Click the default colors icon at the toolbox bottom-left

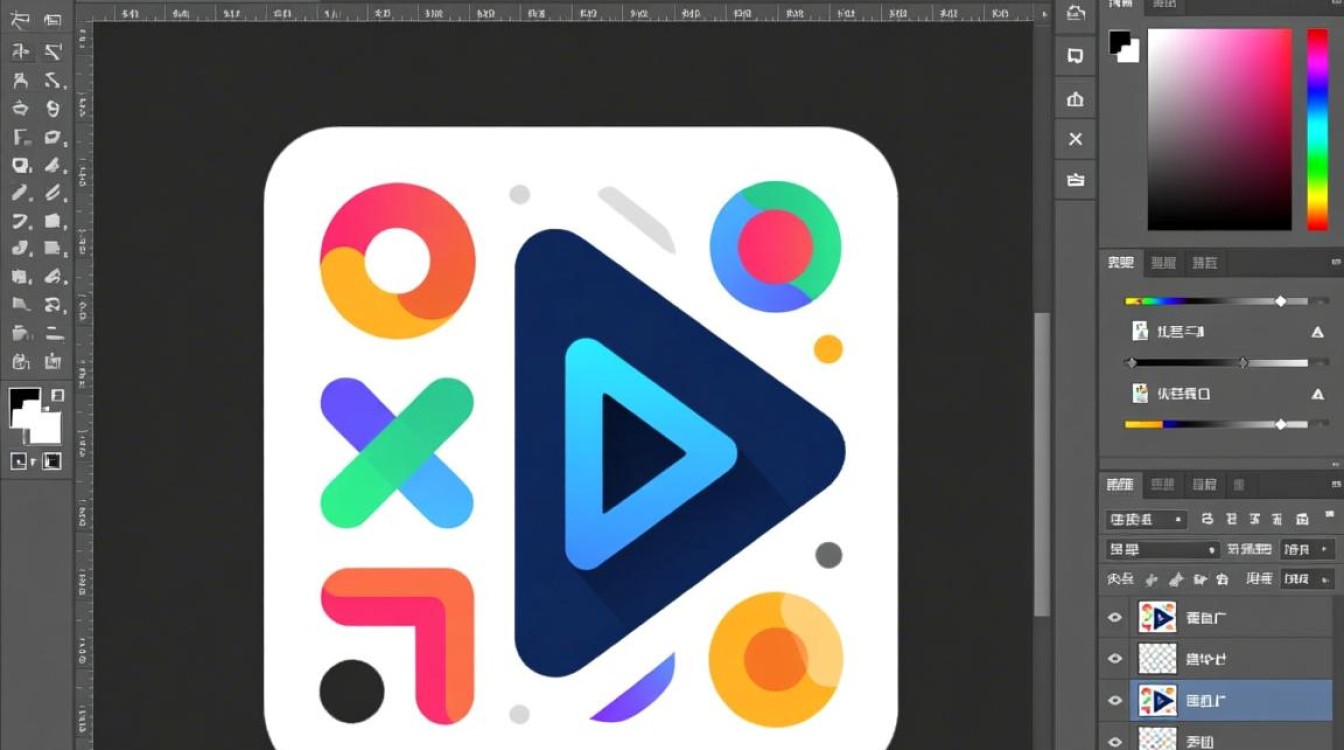(19, 461)
